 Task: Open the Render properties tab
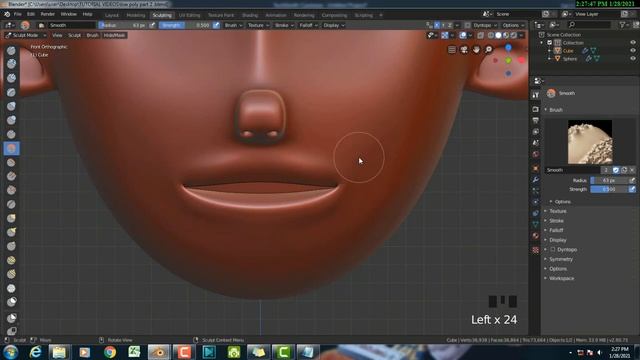coord(536,109)
